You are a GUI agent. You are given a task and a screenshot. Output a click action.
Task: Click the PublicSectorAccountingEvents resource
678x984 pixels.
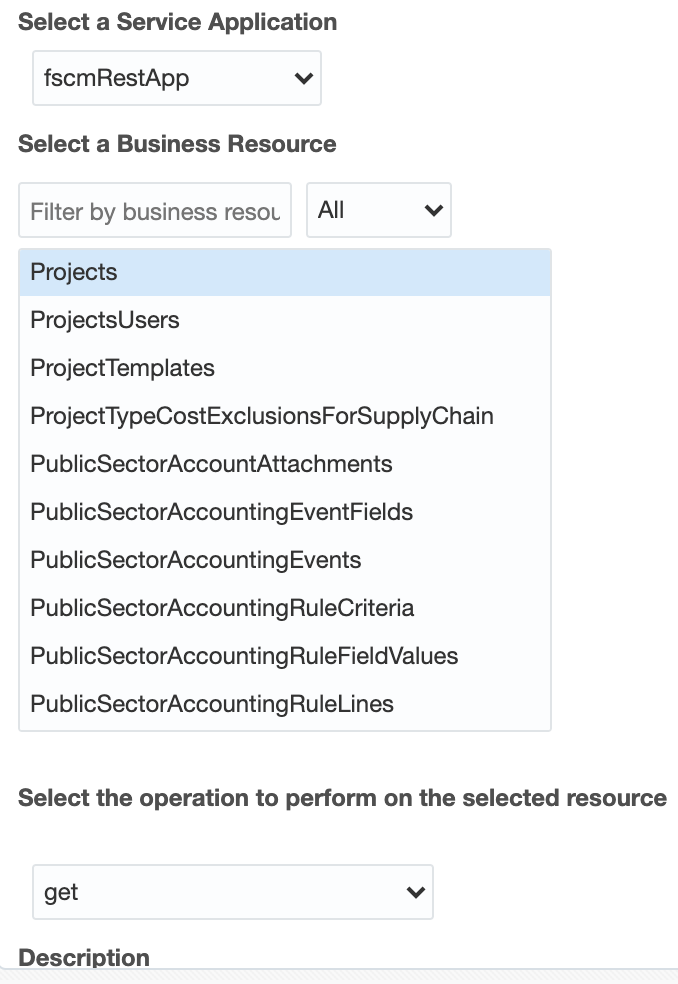tap(196, 560)
